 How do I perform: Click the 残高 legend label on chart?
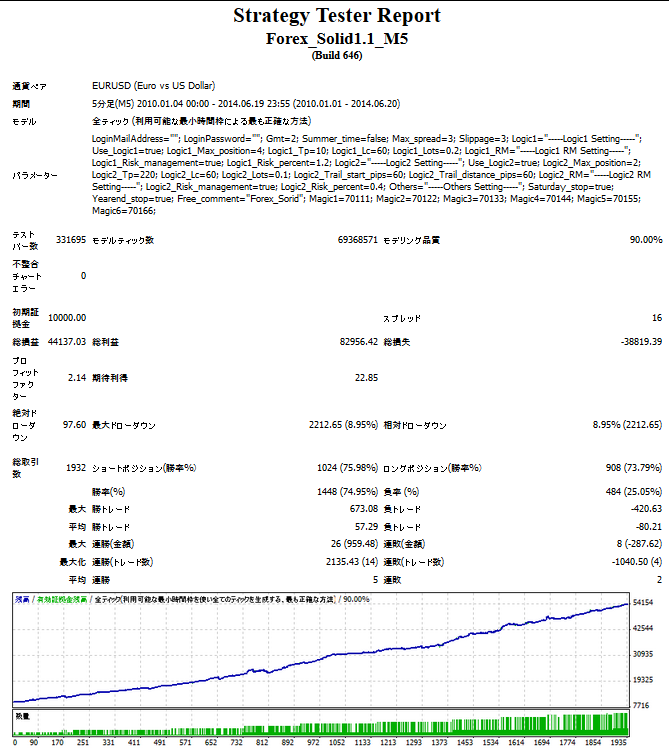pyautogui.click(x=22, y=599)
